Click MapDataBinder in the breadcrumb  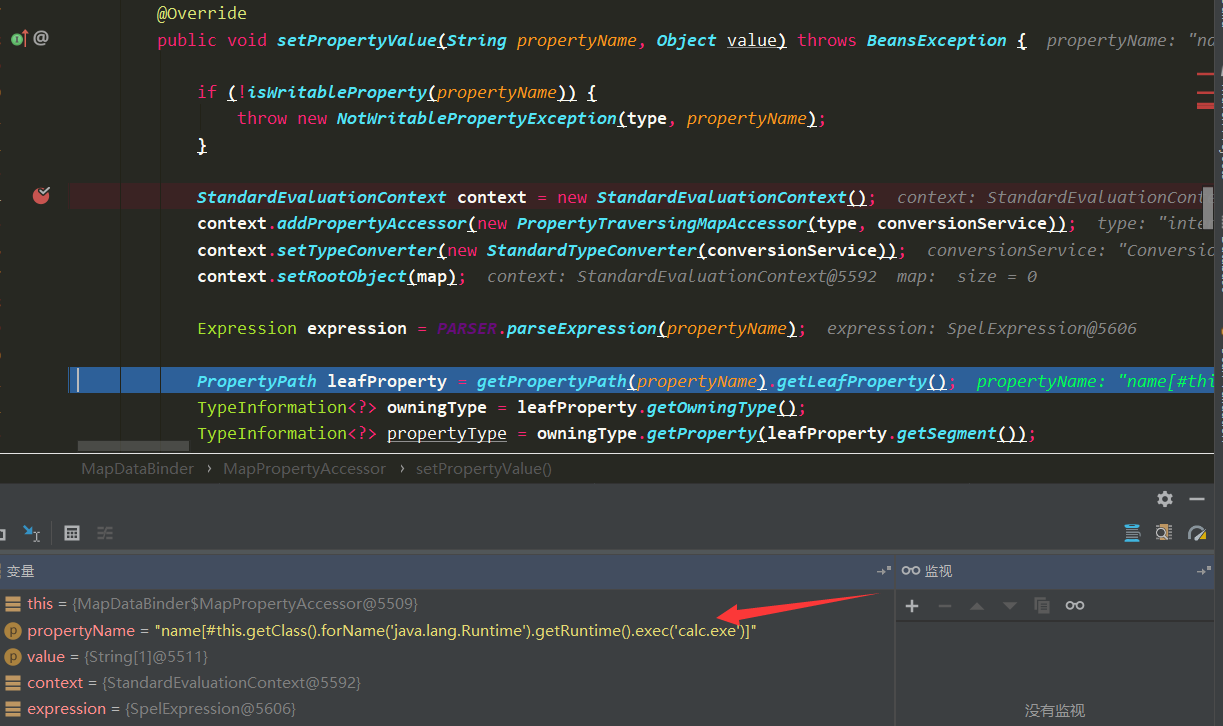138,469
